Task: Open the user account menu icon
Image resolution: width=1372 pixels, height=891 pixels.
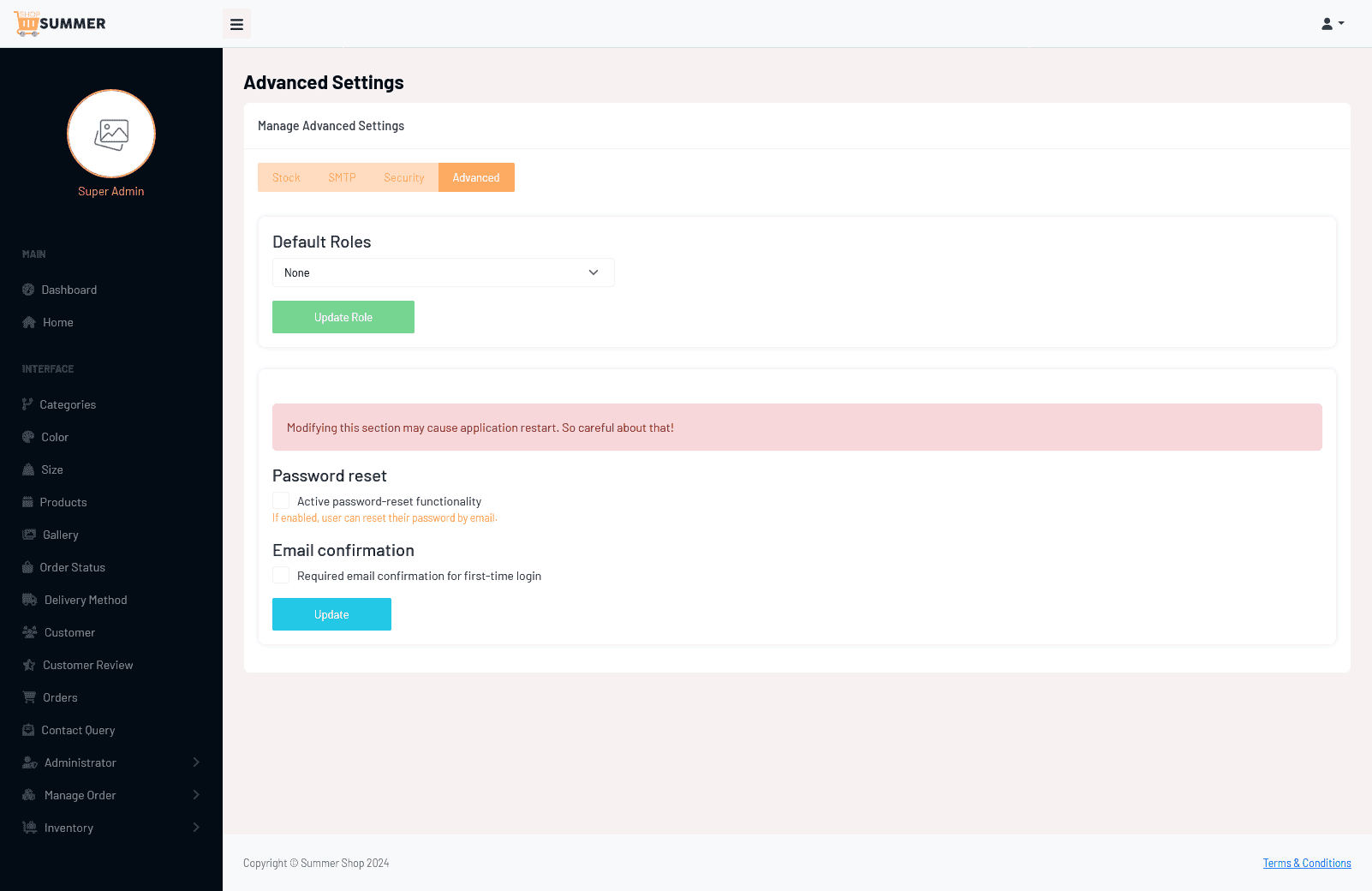Action: click(1333, 24)
